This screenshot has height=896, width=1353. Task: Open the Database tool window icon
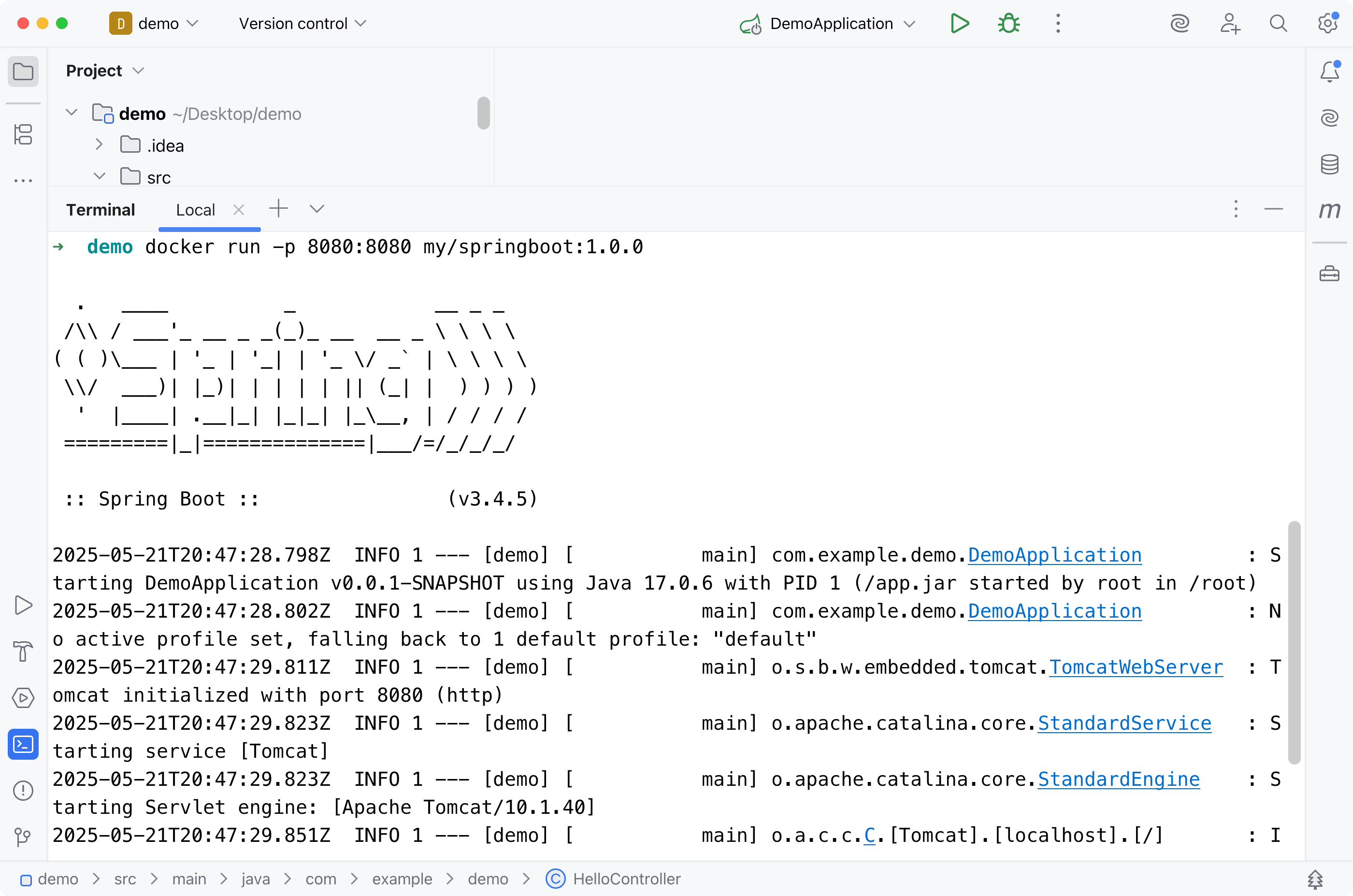tap(1330, 165)
